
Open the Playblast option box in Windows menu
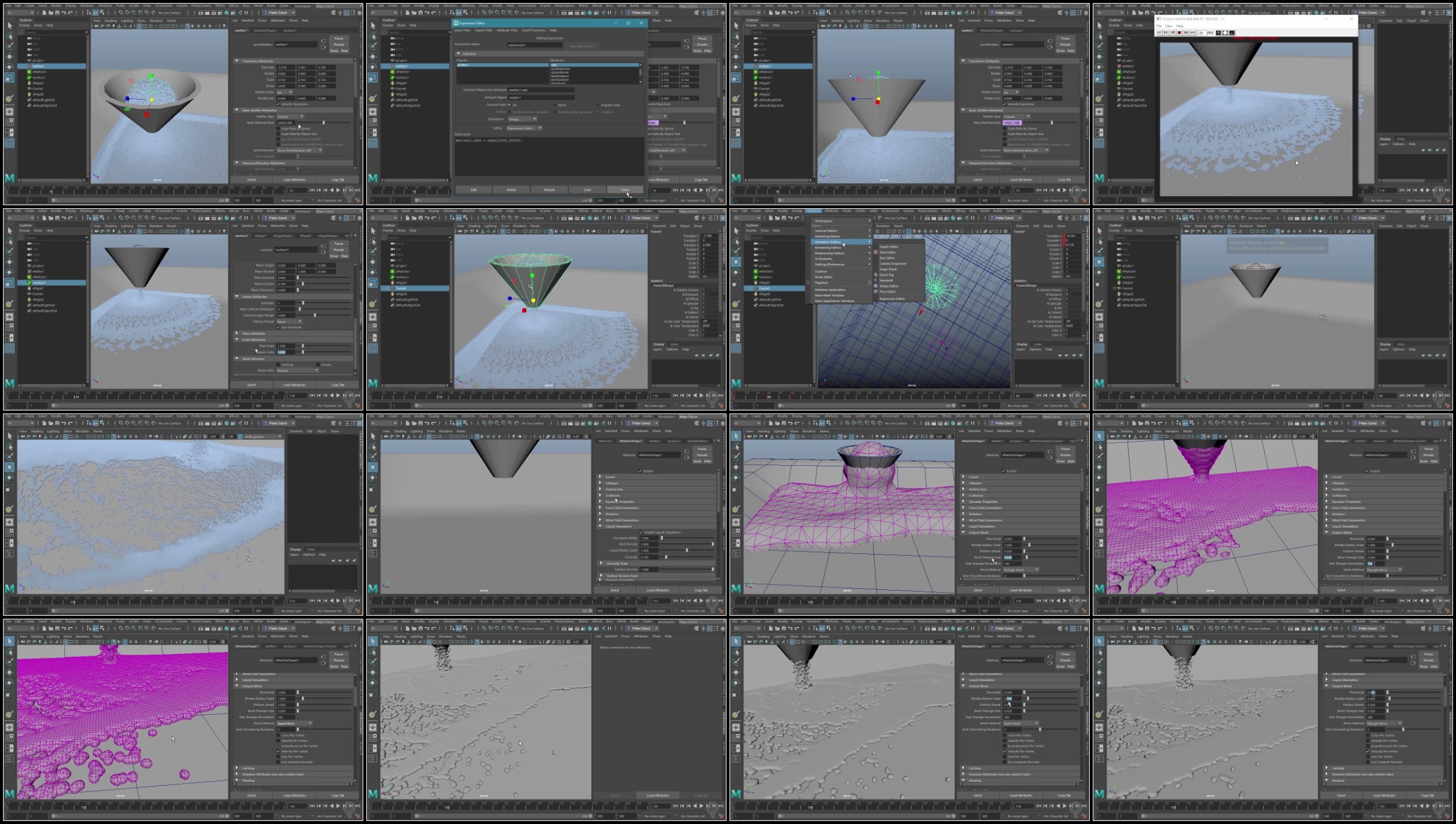869,283
